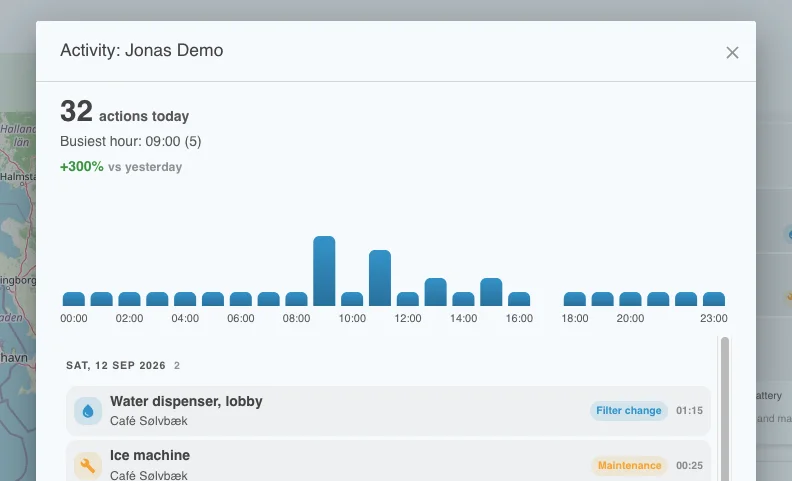792x481 pixels.
Task: Click the 18:00 axis label
Action: pyautogui.click(x=575, y=318)
